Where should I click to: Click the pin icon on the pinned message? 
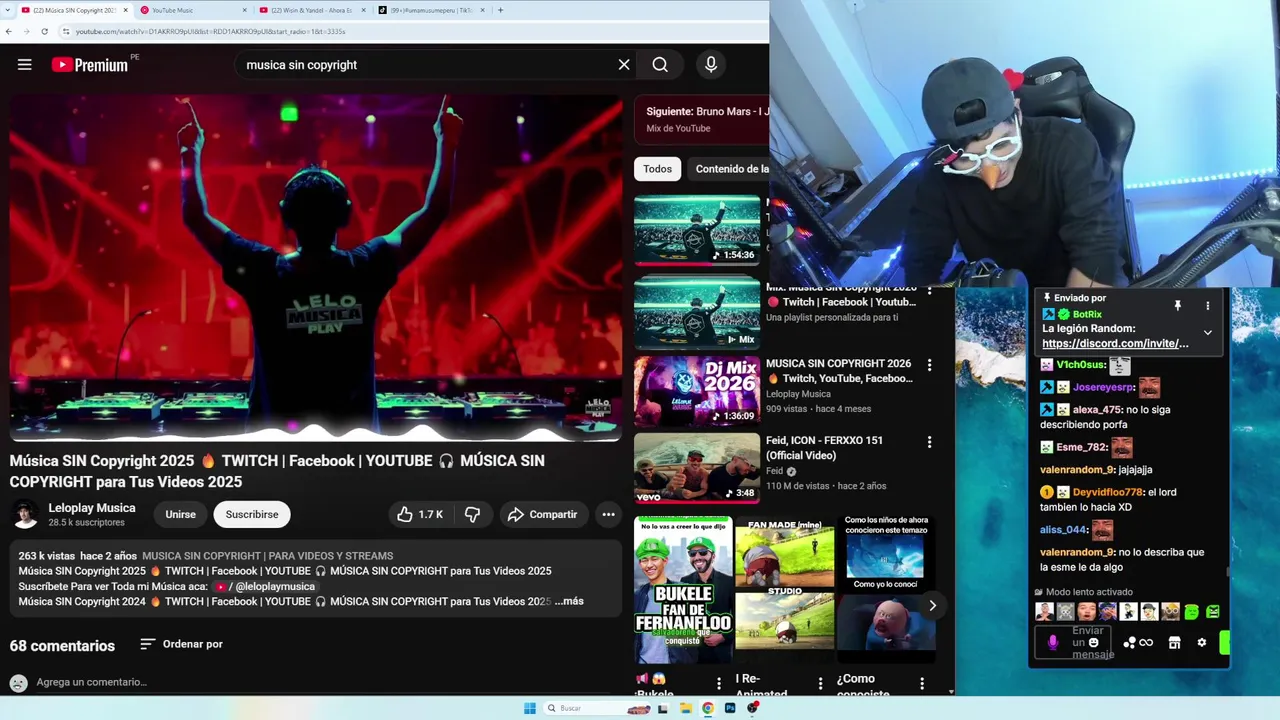tap(1177, 305)
